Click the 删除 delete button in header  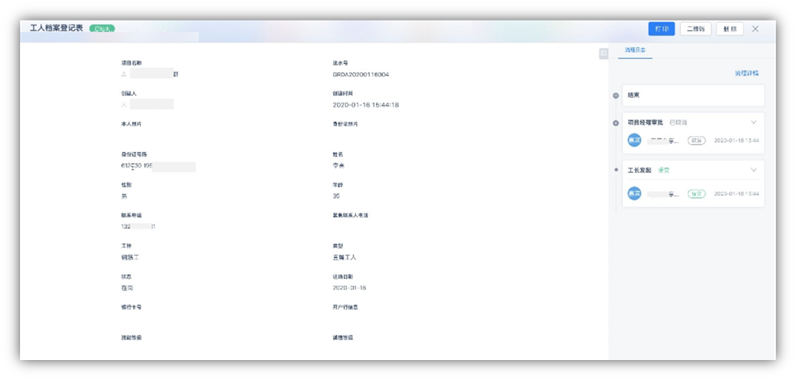729,29
